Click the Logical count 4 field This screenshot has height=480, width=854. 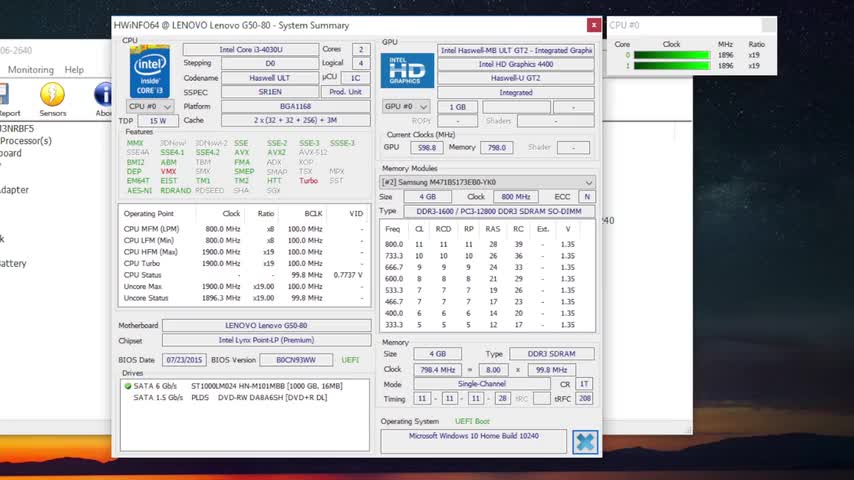pyautogui.click(x=361, y=63)
